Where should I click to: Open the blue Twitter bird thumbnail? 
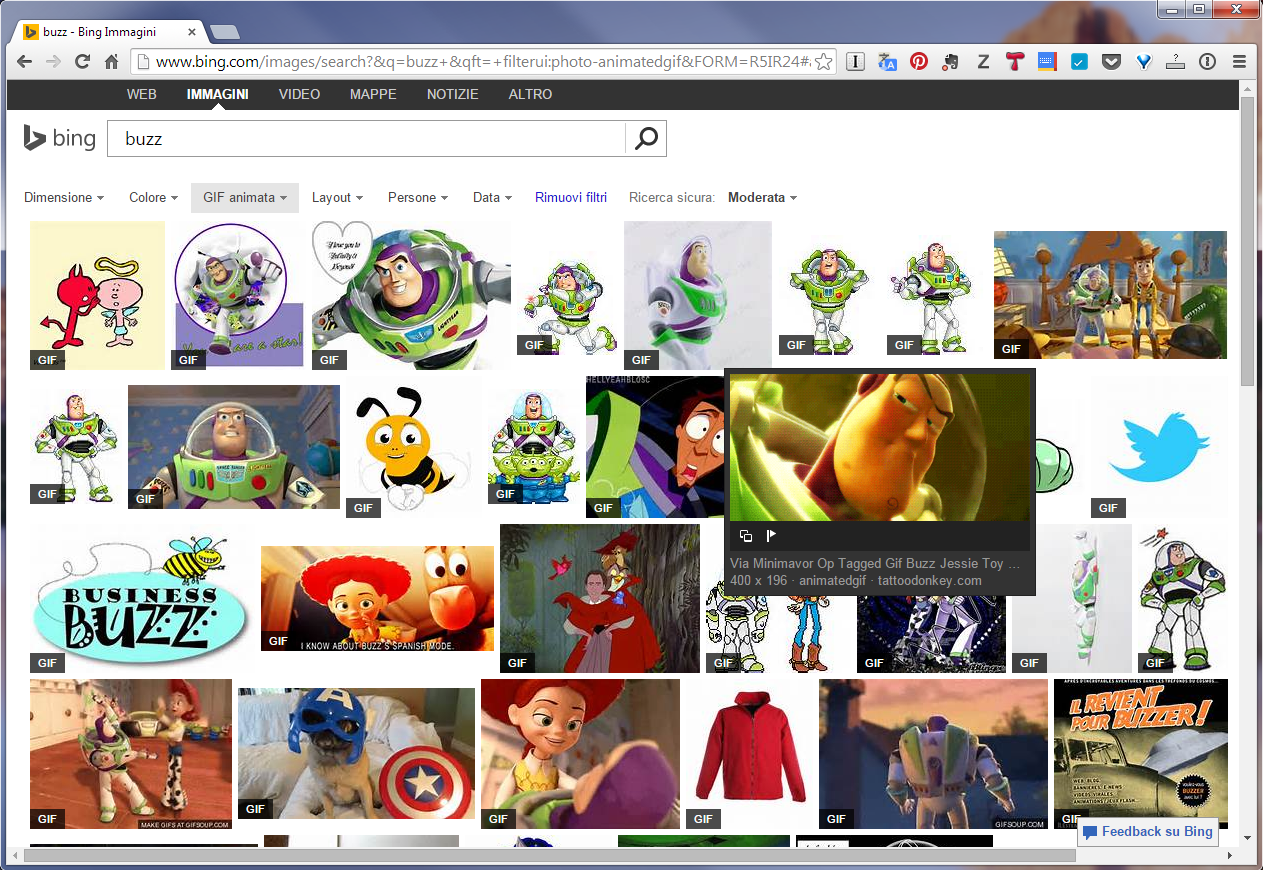coord(1159,447)
